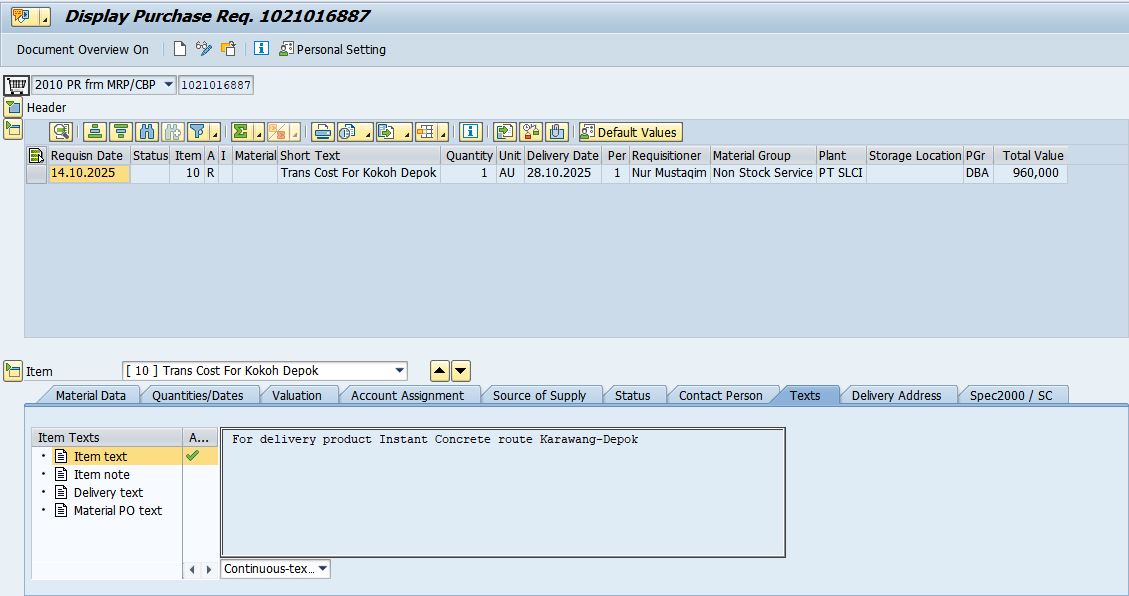The height and width of the screenshot is (596, 1129).
Task: Click the item details magnifier icon
Action: click(62, 132)
